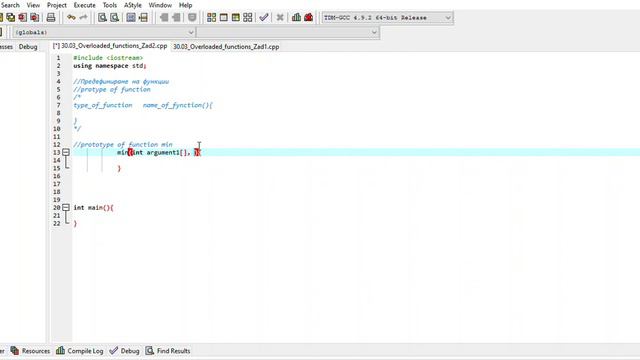This screenshot has width=640, height=360.
Task: Open the Search menu
Action: 10,5
